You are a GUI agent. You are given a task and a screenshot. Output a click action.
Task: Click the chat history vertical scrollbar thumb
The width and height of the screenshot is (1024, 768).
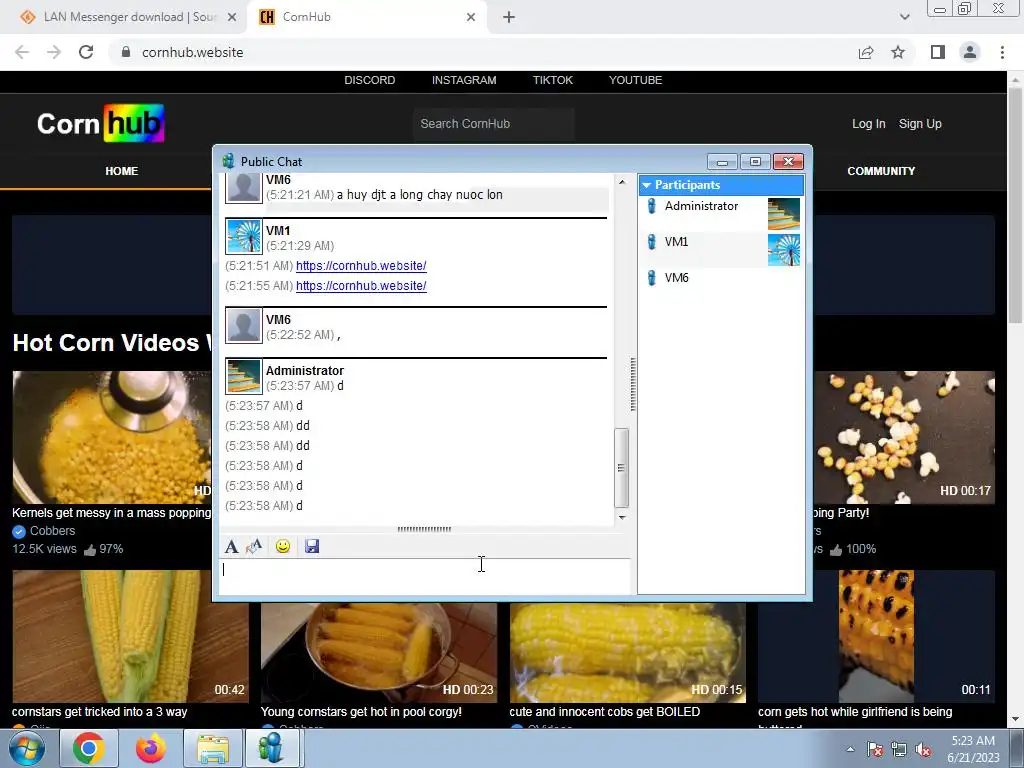click(622, 468)
